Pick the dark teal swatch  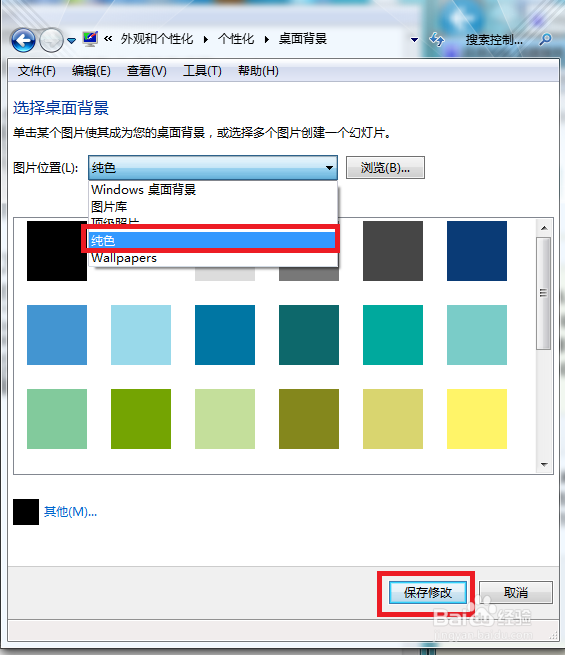click(309, 335)
